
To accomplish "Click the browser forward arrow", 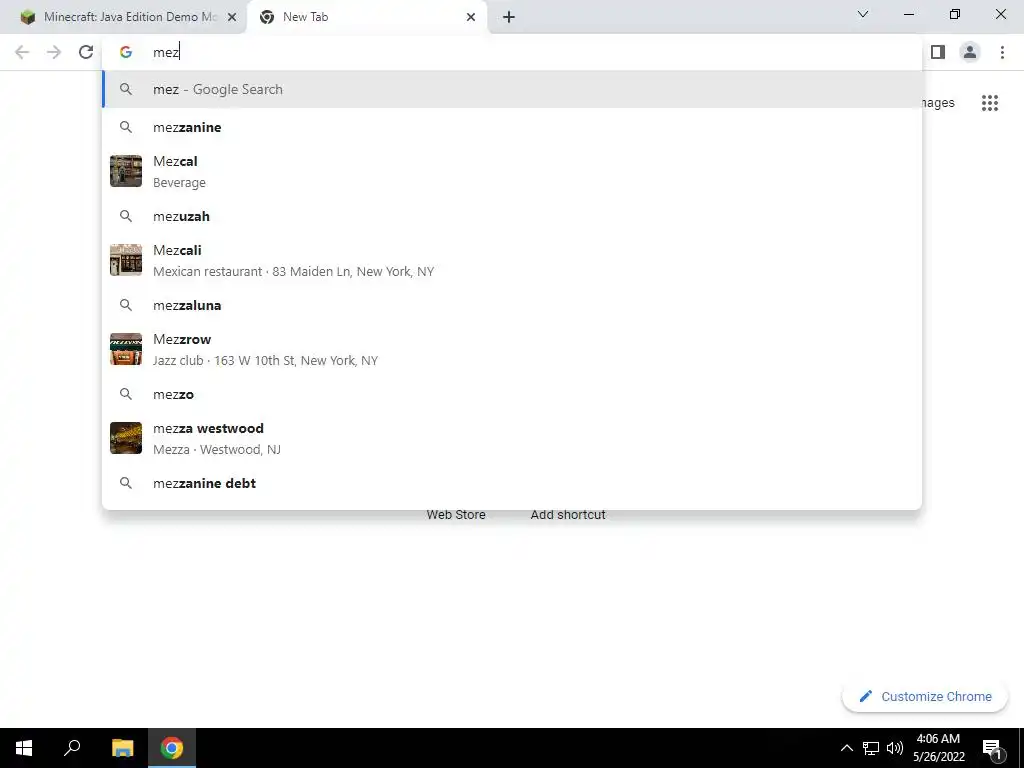I will coord(54,52).
